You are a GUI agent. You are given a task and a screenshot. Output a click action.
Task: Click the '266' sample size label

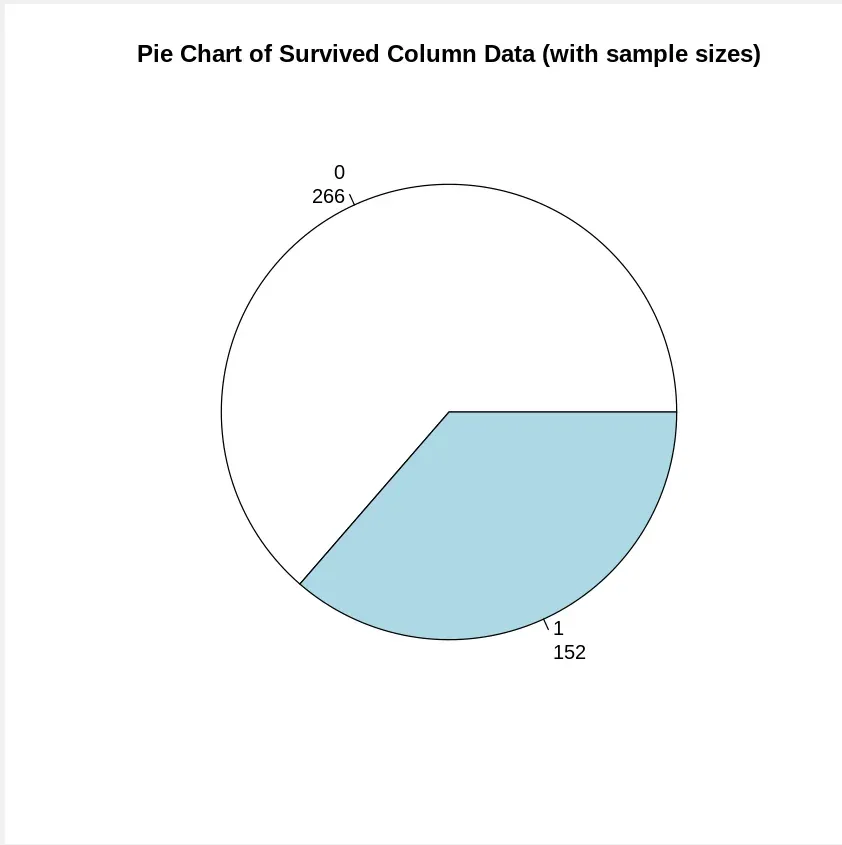328,196
